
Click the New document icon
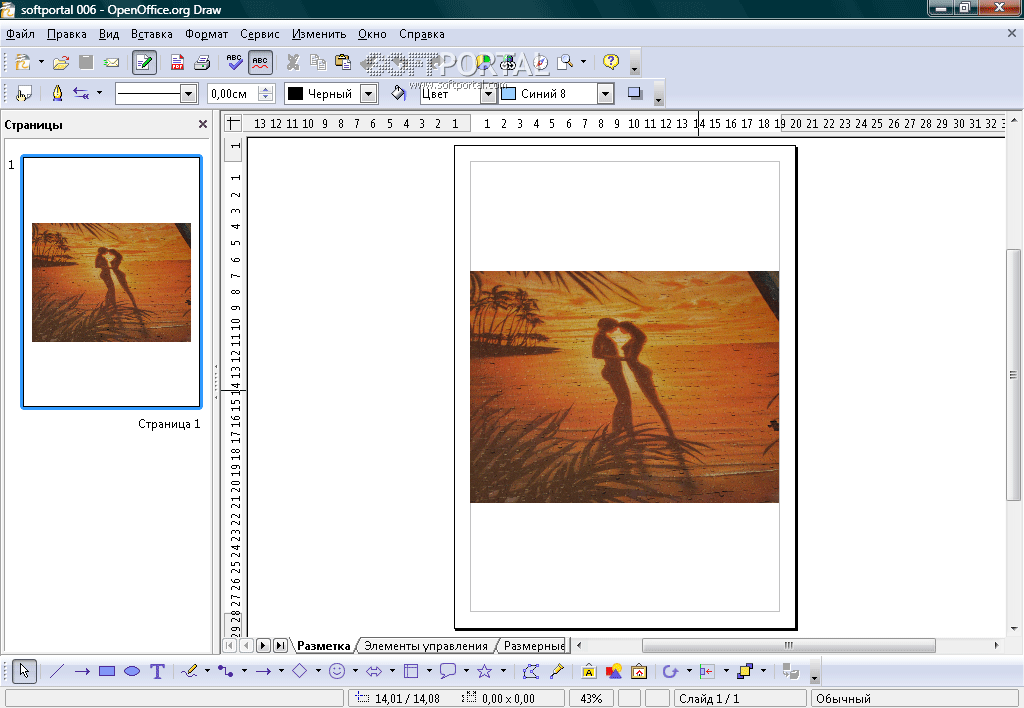[x=23, y=62]
